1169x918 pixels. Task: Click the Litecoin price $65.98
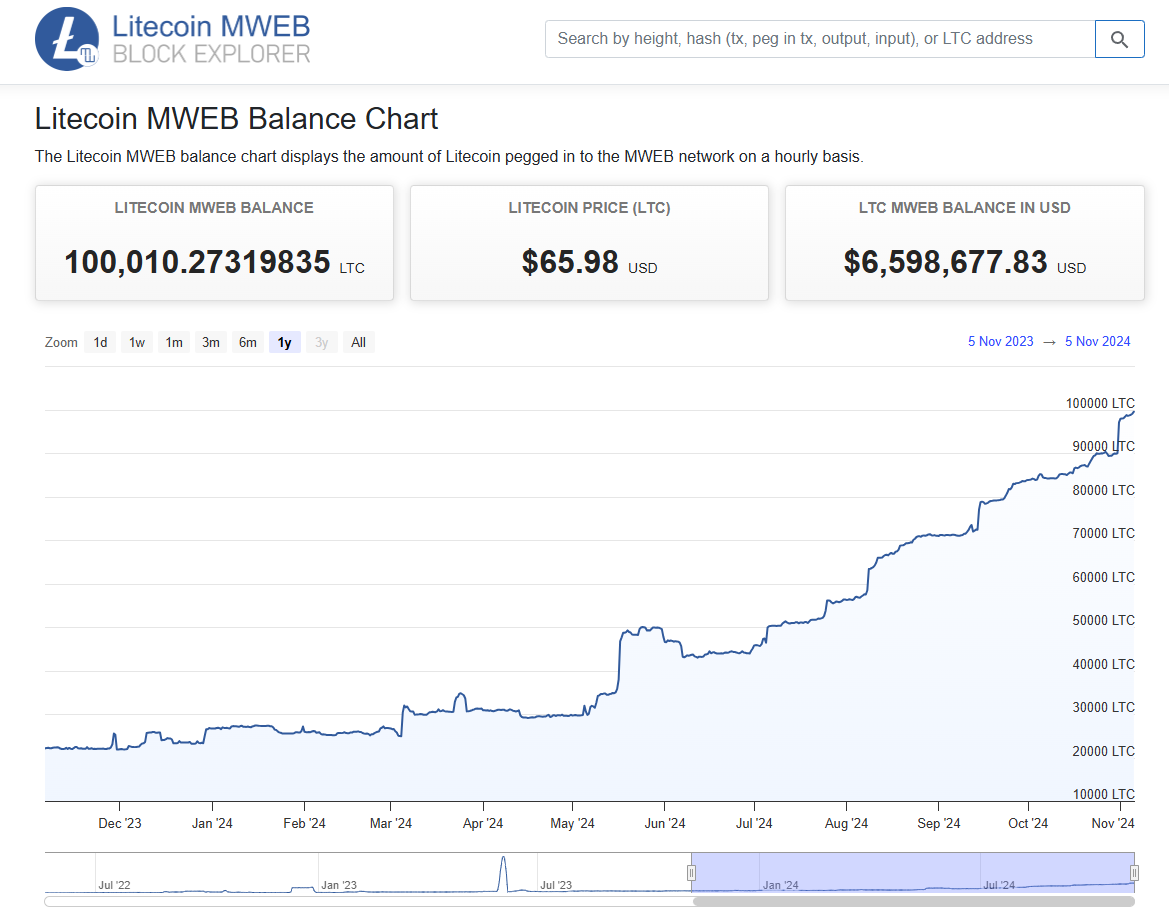click(570, 262)
